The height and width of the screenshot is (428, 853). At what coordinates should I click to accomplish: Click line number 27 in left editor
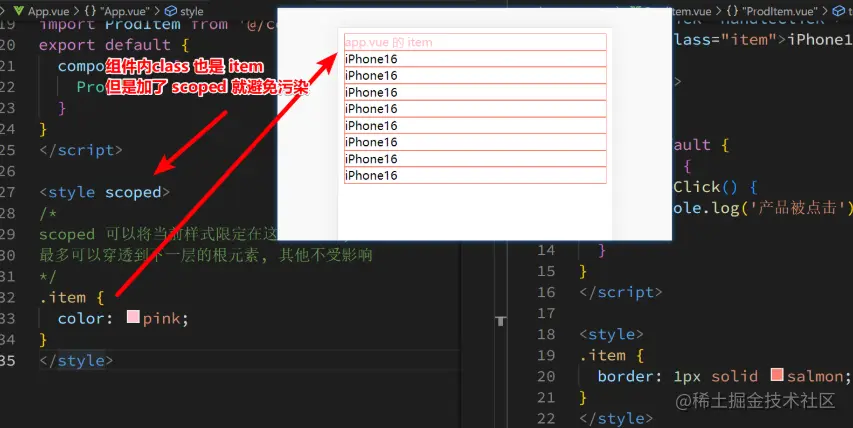pyautogui.click(x=8, y=192)
